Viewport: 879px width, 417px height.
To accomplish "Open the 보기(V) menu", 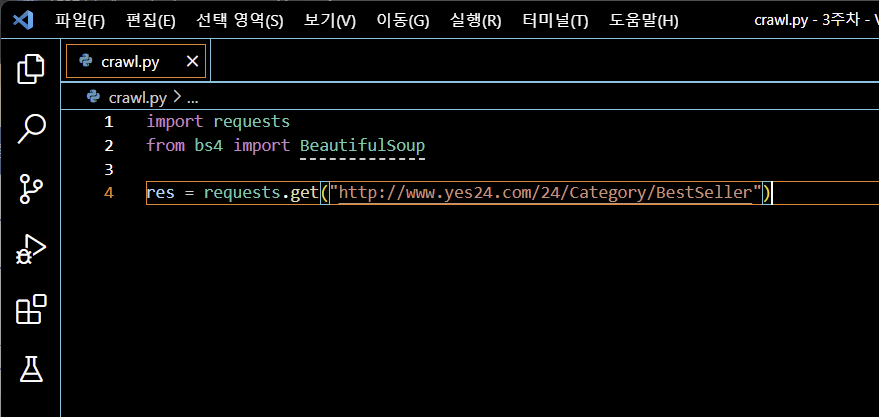I will coord(330,21).
